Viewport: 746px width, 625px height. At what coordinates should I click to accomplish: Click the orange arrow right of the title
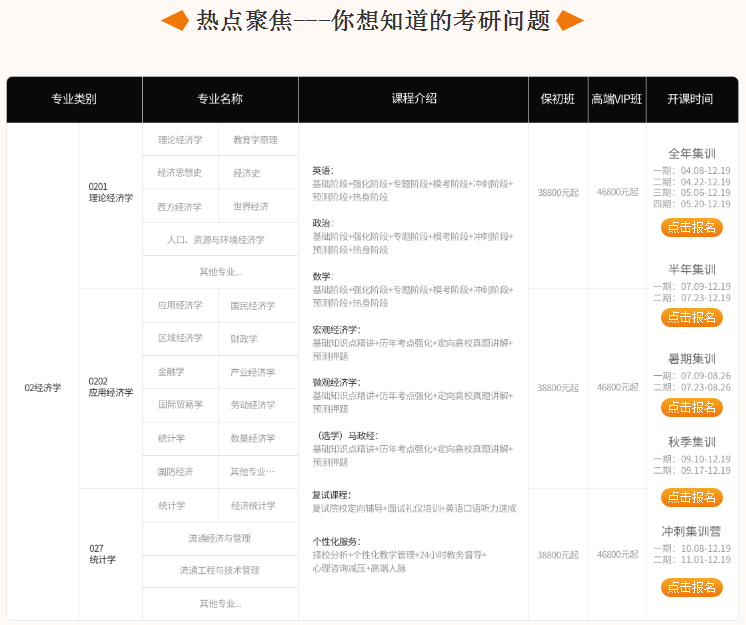tap(571, 20)
